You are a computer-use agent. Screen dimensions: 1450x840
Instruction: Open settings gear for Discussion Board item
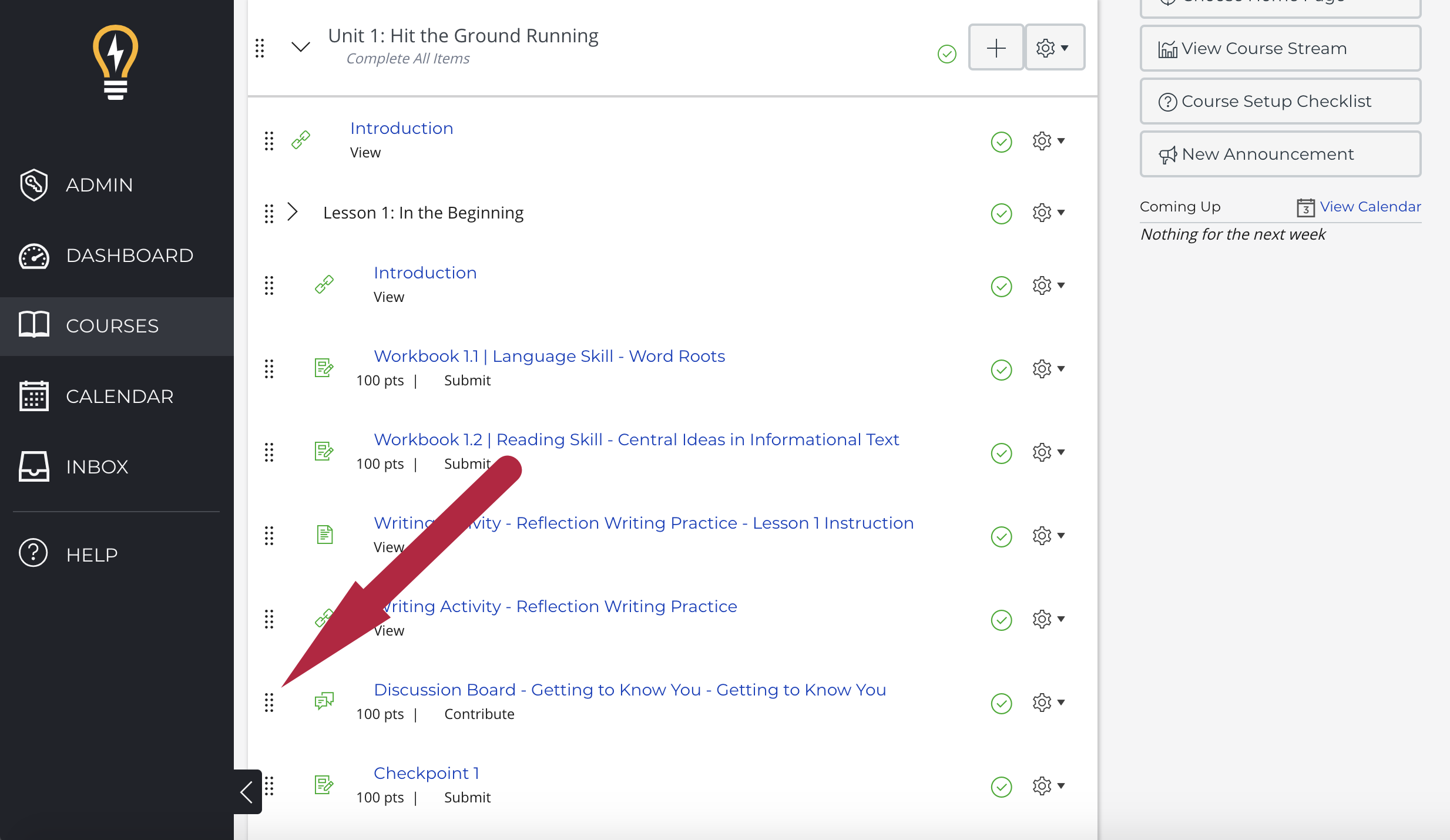[x=1049, y=703]
